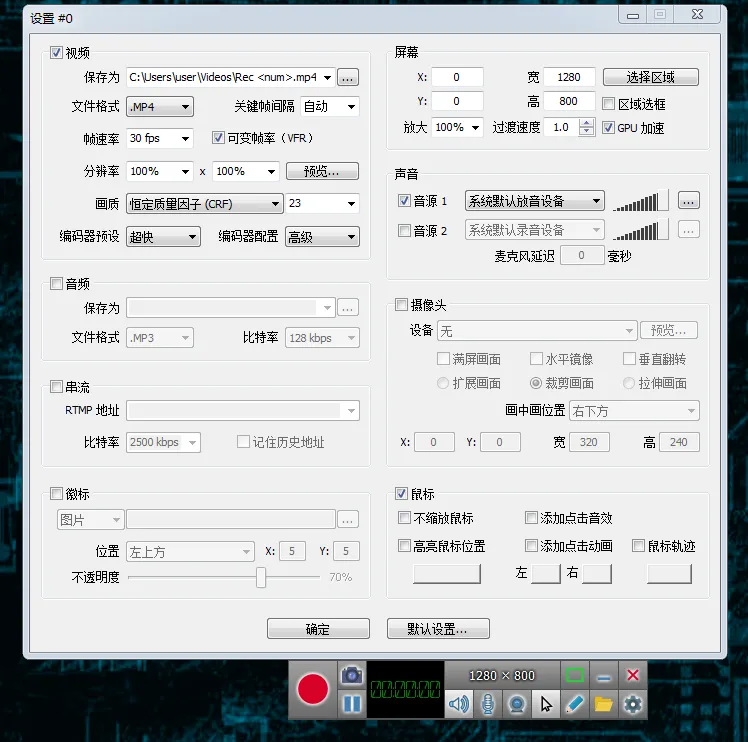
Task: Open the resolution width 100% dropdown
Action: [x=160, y=171]
